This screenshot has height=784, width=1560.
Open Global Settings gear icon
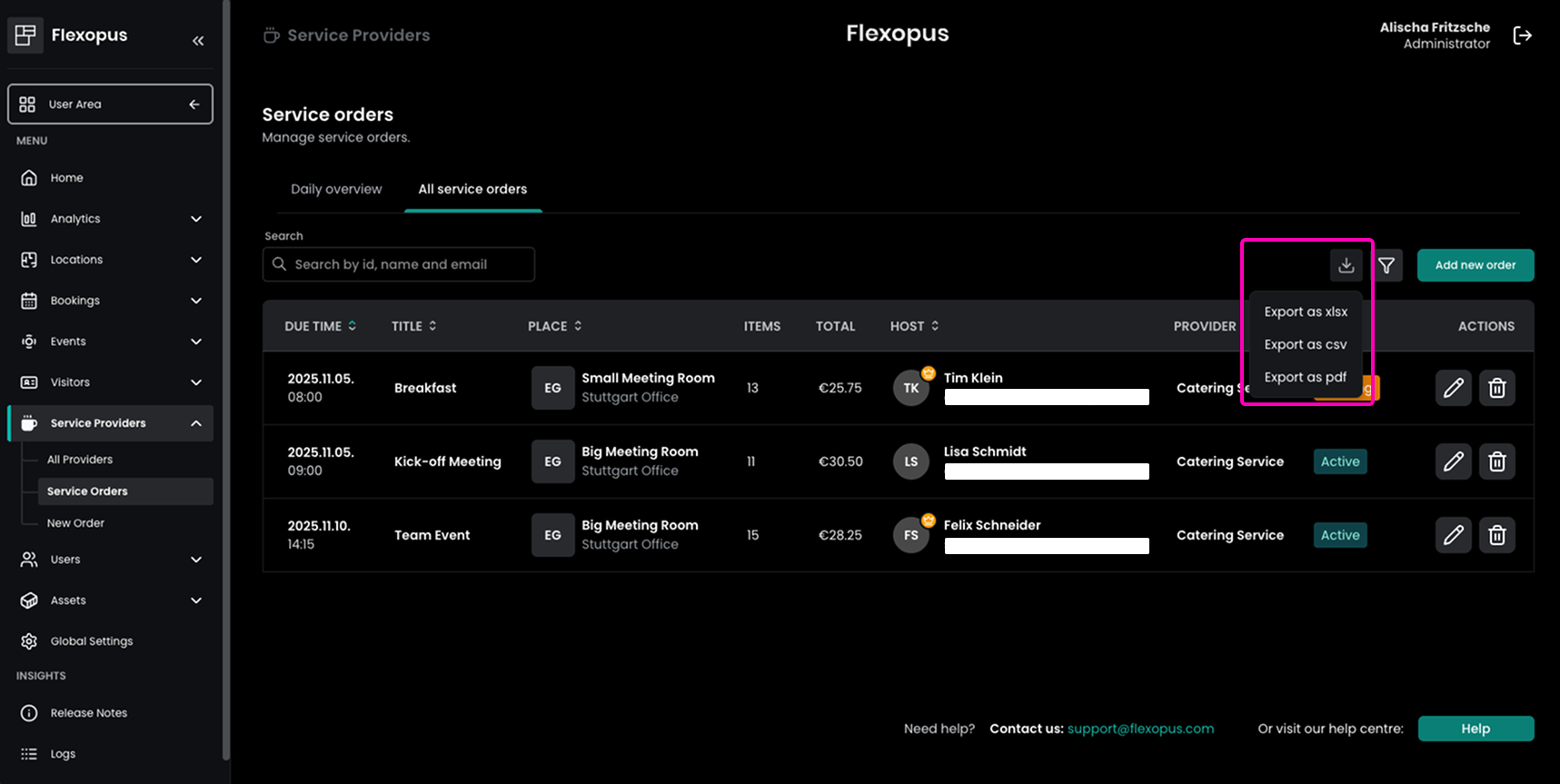[29, 641]
